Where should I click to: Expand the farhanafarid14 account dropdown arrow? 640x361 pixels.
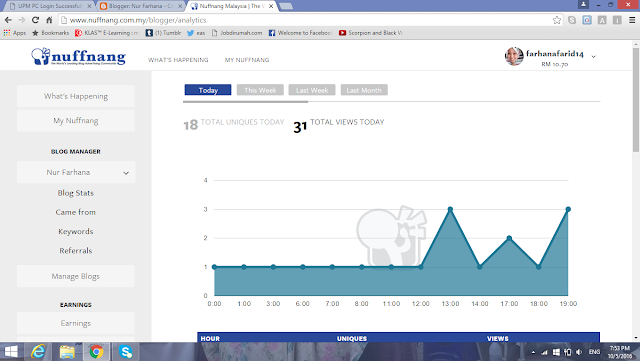(x=593, y=57)
